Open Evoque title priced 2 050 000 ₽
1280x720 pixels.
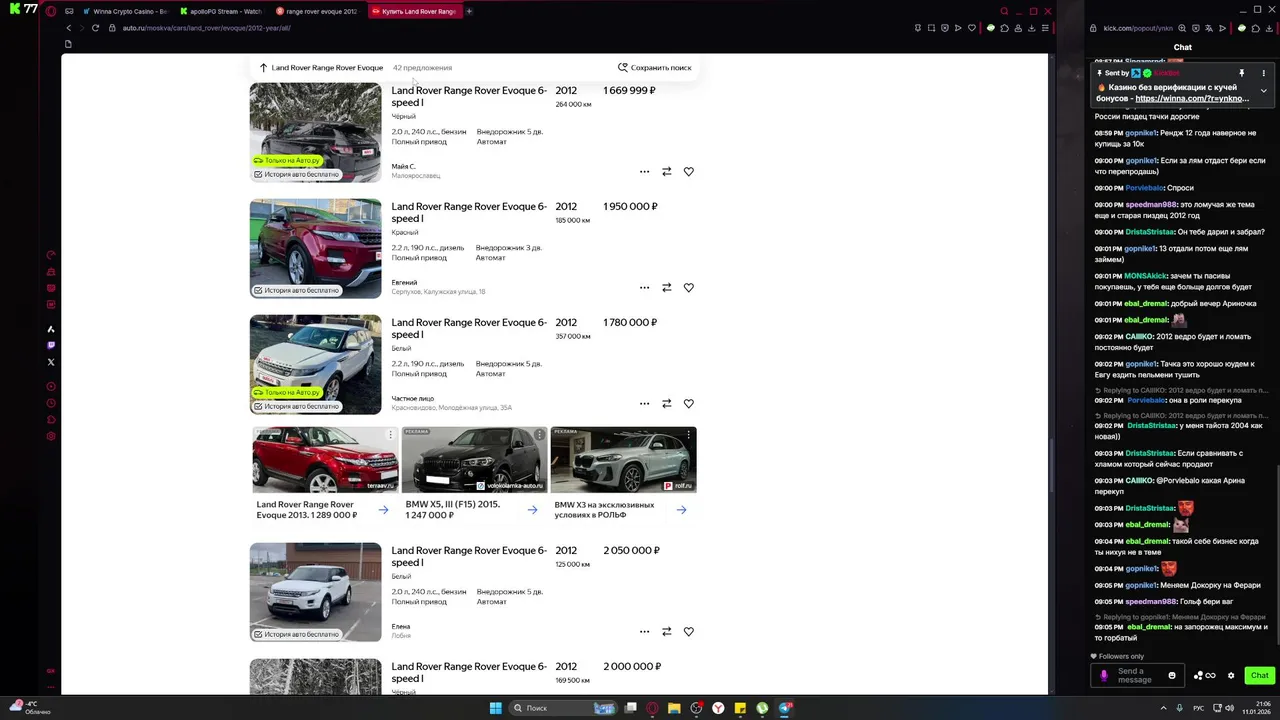point(469,556)
